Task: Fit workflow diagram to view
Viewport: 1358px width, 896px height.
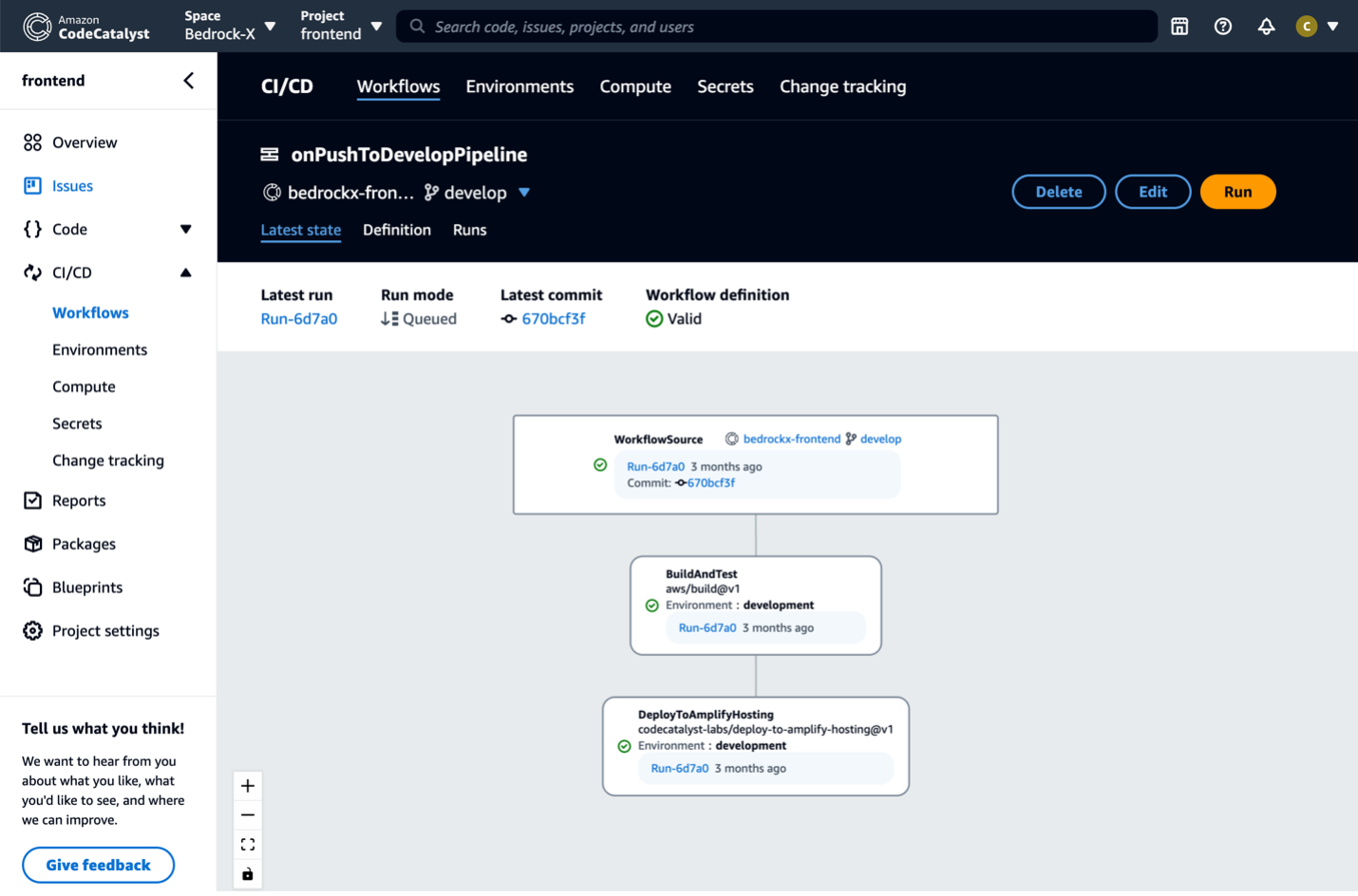Action: tap(248, 845)
